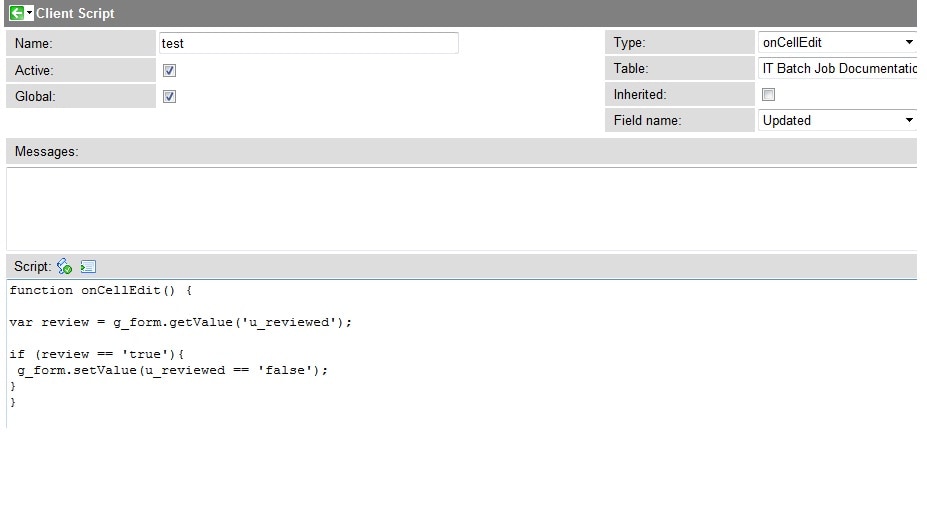This screenshot has width=927, height=519.
Task: Click the "if (review == 'true'){" line
Action: click(x=96, y=354)
